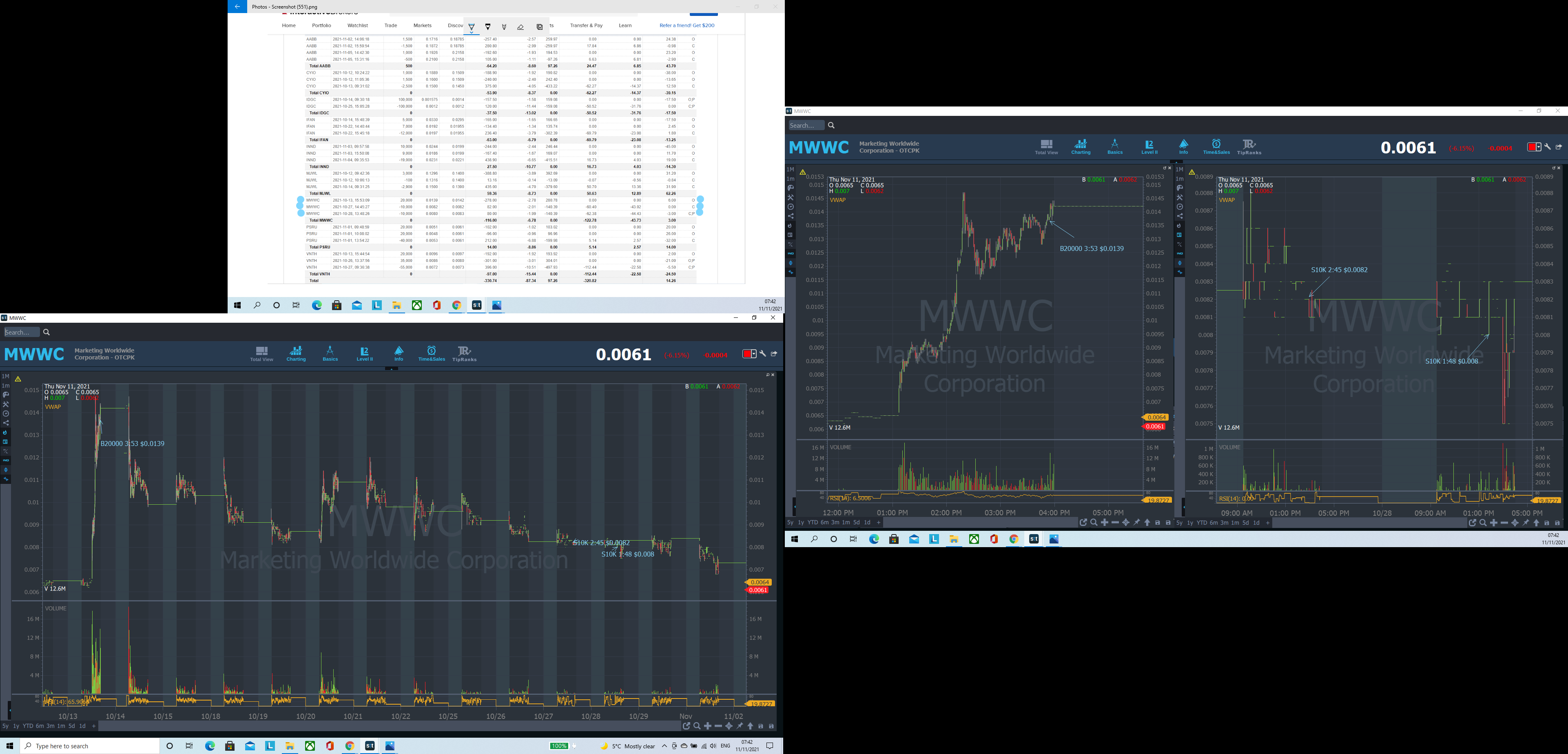The height and width of the screenshot is (754, 1568).
Task: Click share arrow icon in right-side MWWC window
Action: [x=1559, y=147]
